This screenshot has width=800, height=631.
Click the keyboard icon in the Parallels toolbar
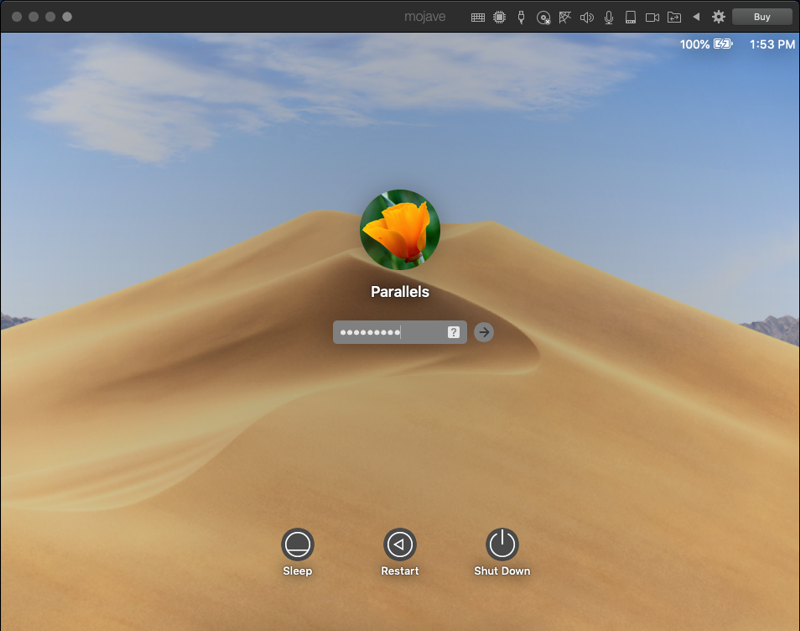coord(477,16)
